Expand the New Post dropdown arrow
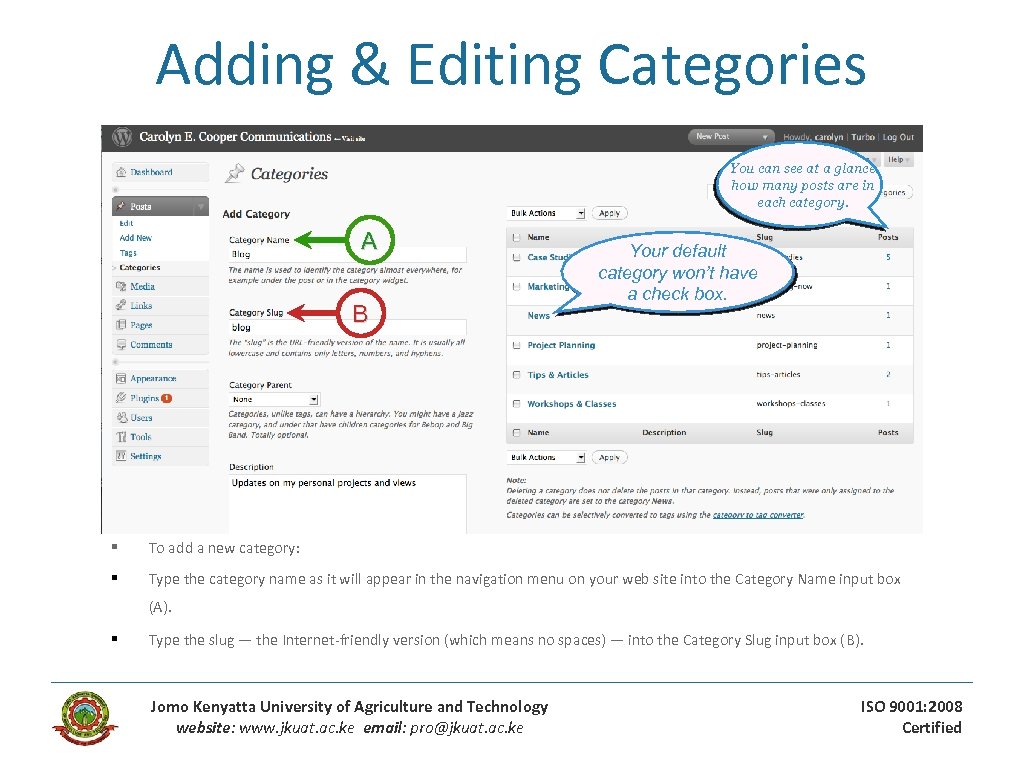 767,137
